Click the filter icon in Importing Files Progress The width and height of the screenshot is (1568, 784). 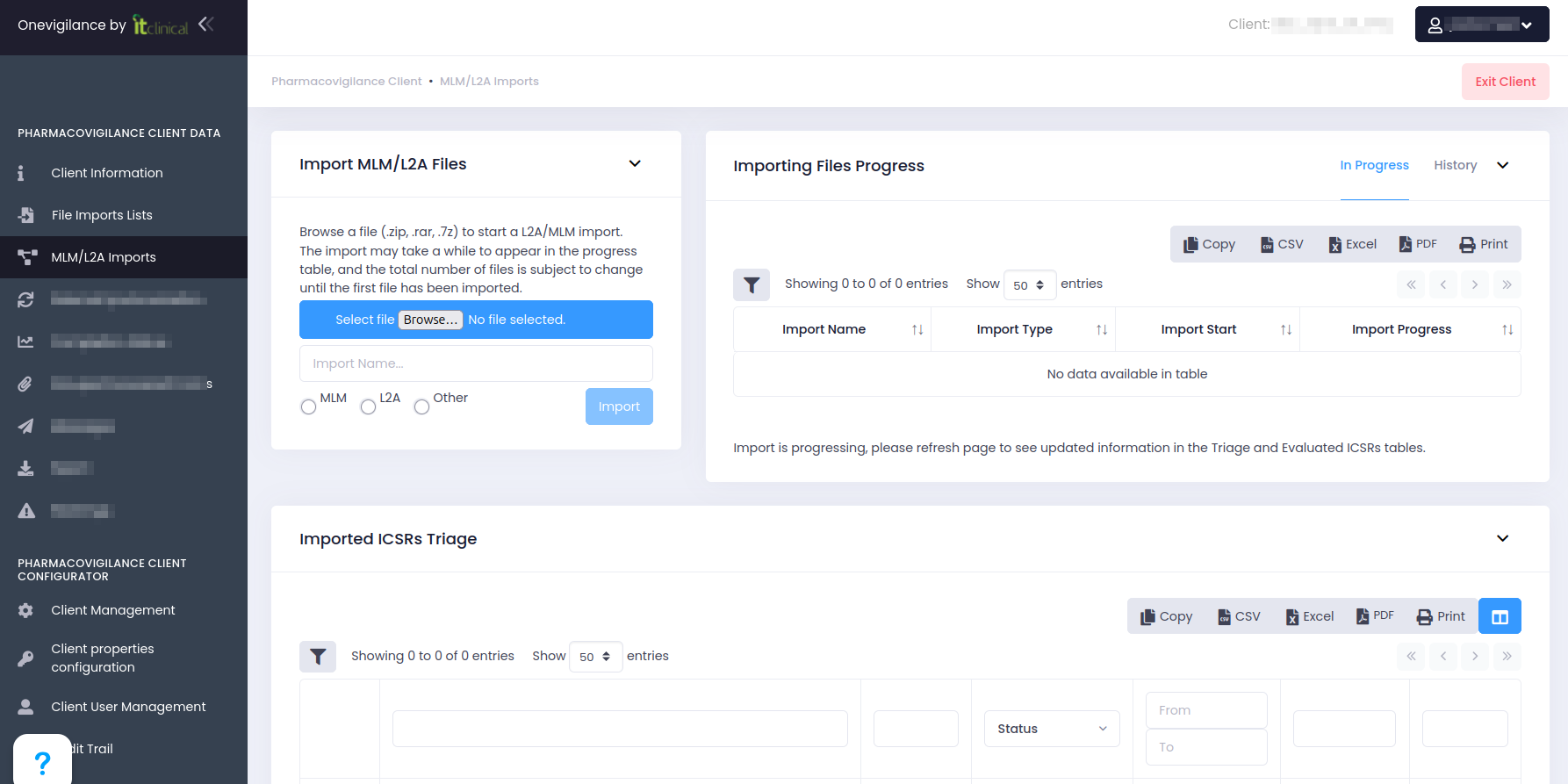pyautogui.click(x=752, y=284)
